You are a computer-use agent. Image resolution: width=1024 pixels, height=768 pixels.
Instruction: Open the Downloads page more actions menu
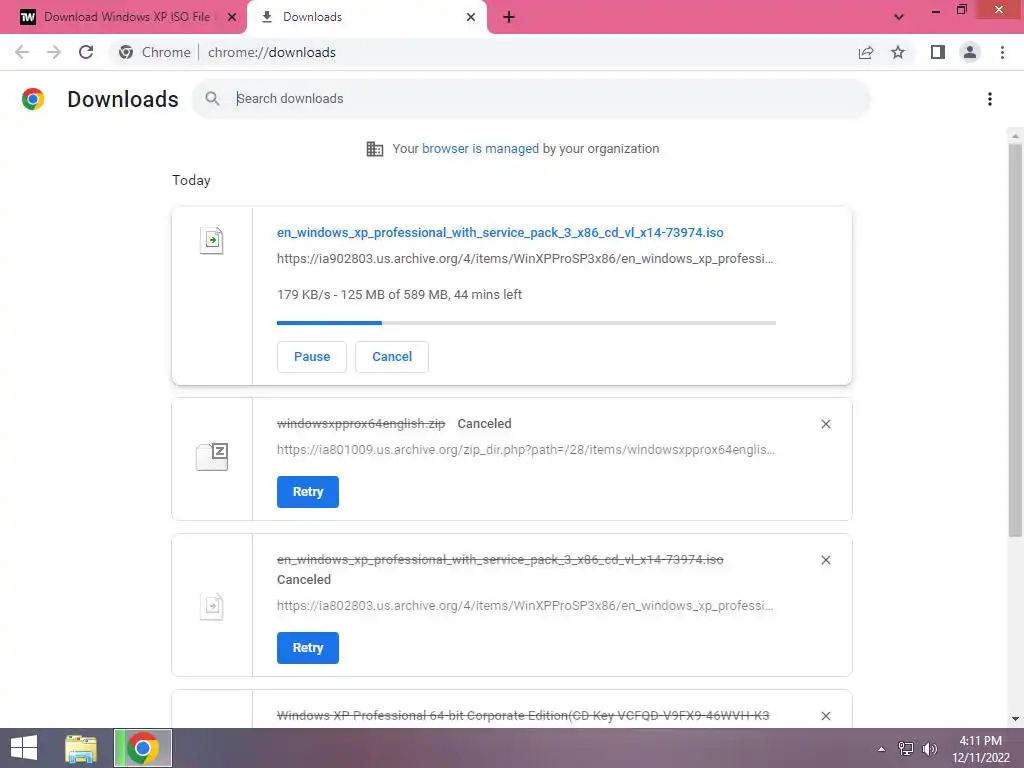(x=990, y=99)
